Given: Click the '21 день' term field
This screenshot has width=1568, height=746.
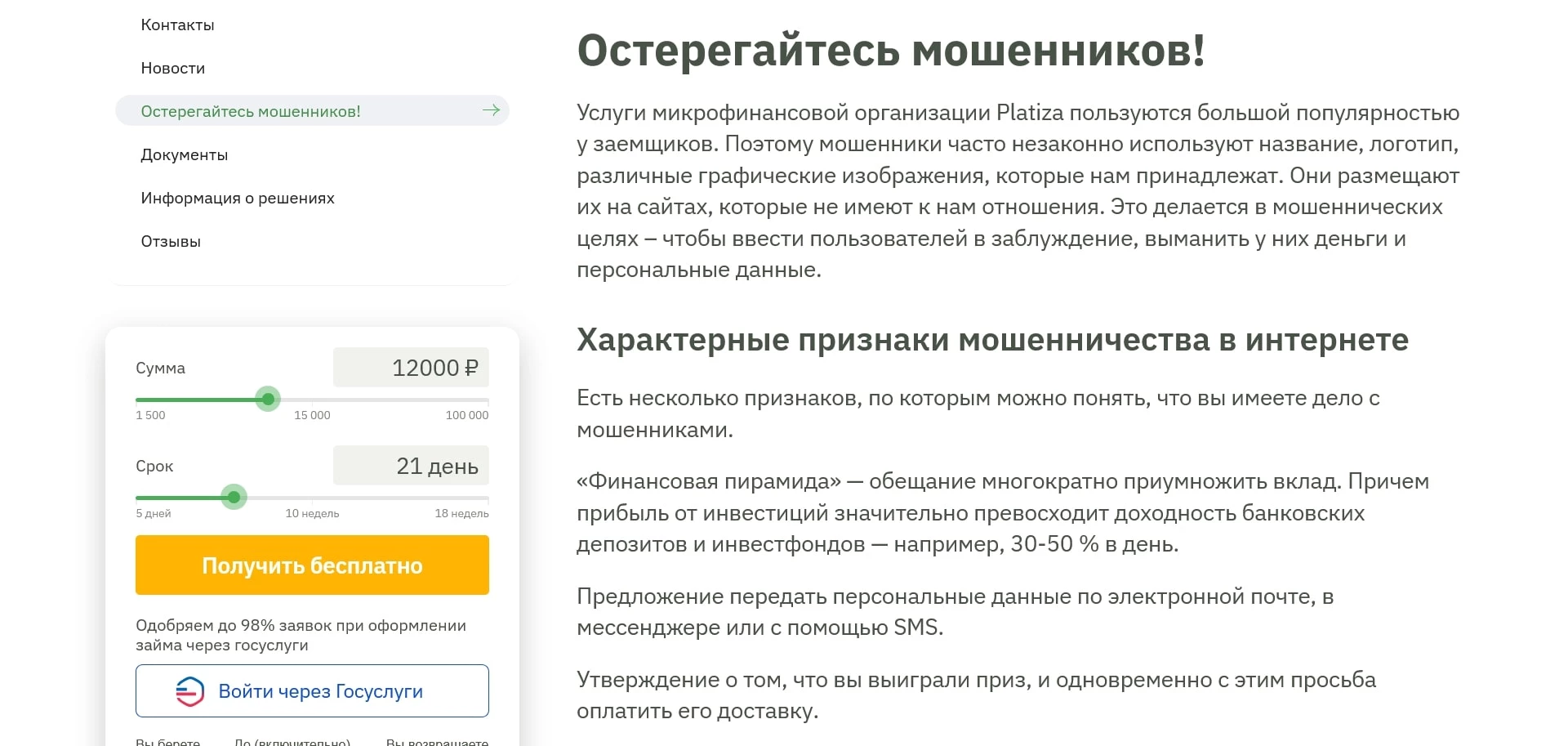Looking at the screenshot, I should click(x=410, y=466).
